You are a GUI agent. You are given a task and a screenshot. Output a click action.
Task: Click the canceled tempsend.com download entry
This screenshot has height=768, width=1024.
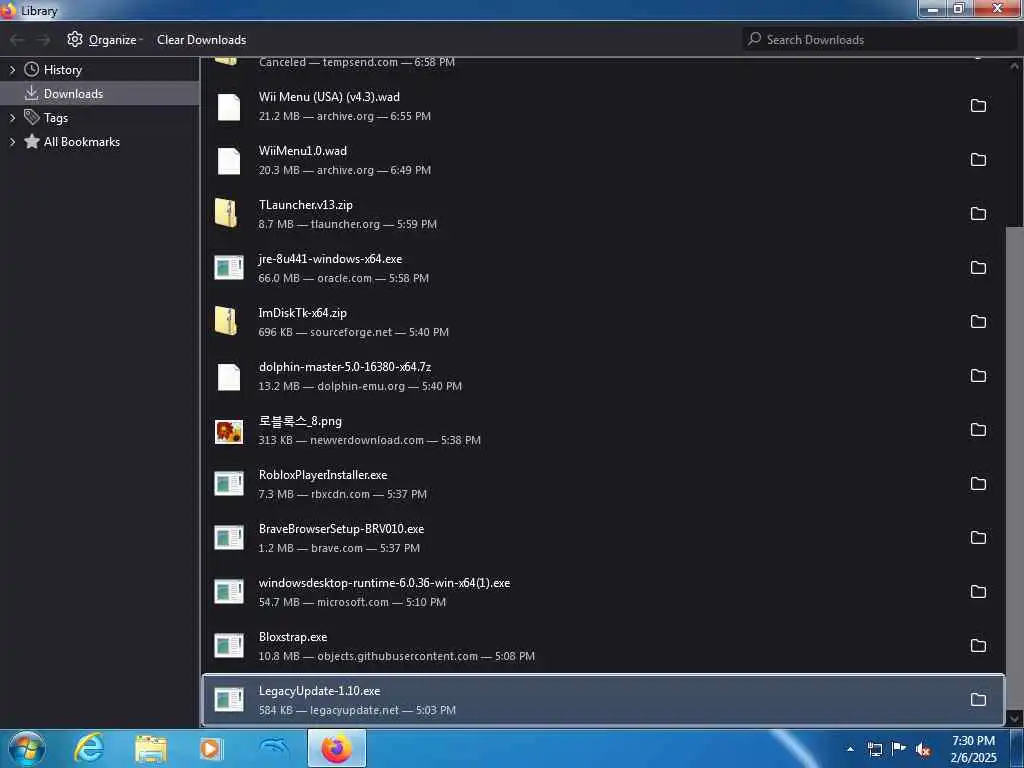tap(603, 63)
